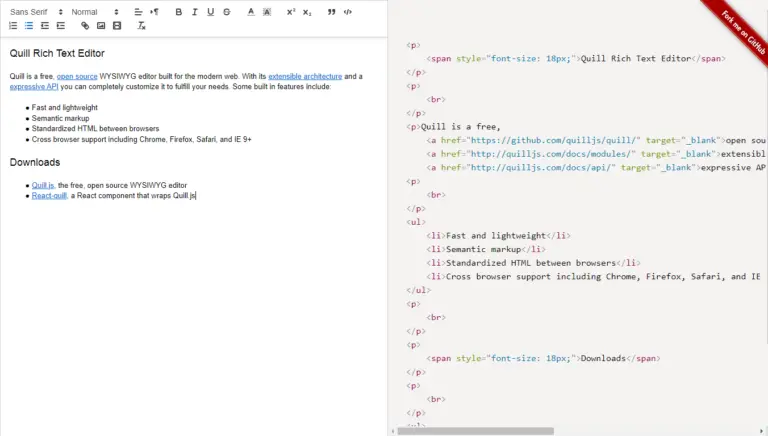The width and height of the screenshot is (768, 436).
Task: Open the 'open source' link
Action: point(77,76)
